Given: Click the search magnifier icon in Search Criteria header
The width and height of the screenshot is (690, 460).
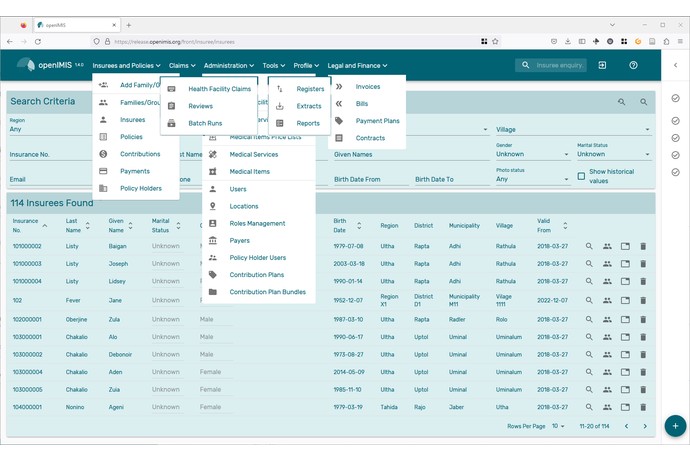Looking at the screenshot, I should 643,102.
